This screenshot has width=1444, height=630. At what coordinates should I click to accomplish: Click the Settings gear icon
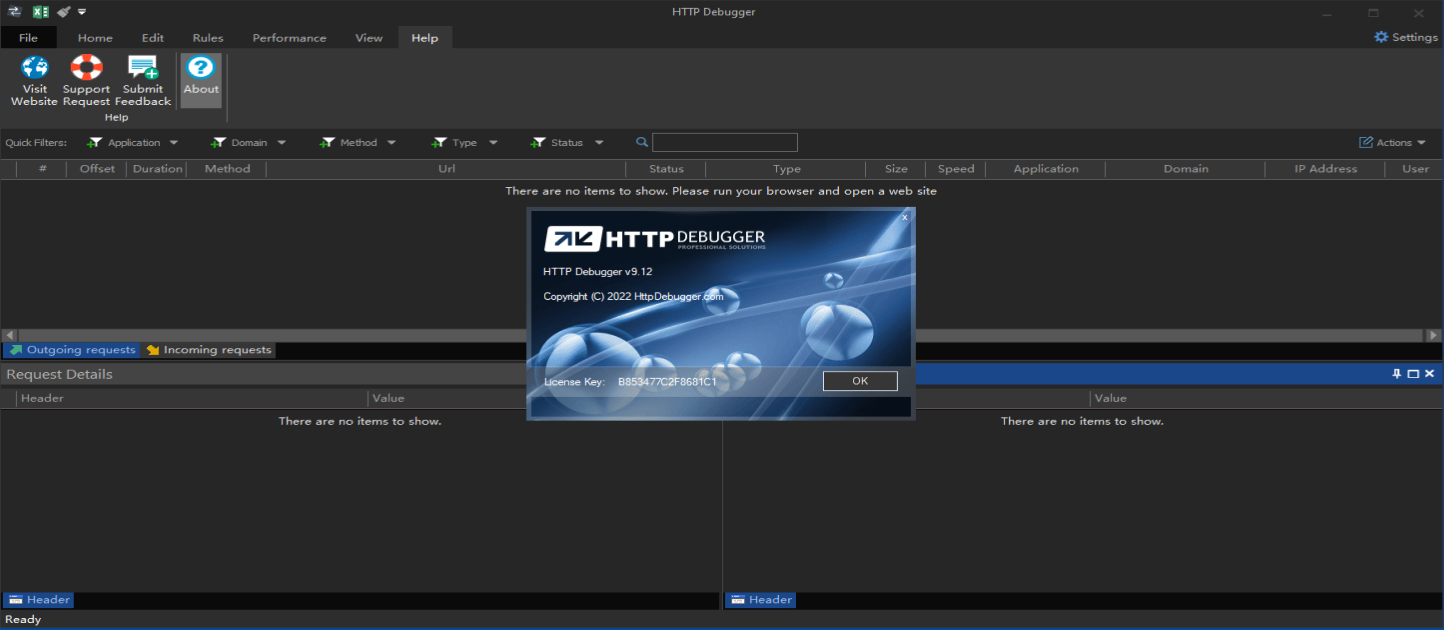pyautogui.click(x=1381, y=37)
